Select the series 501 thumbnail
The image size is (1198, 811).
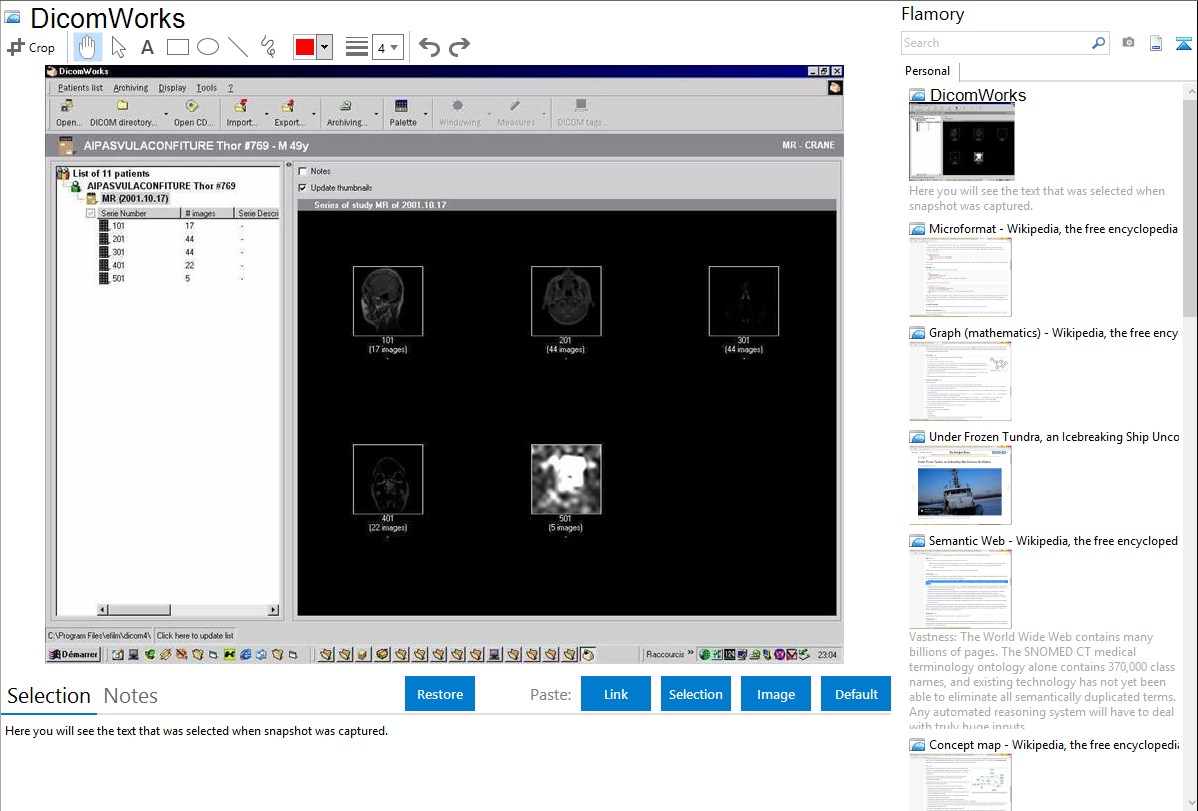pyautogui.click(x=566, y=479)
